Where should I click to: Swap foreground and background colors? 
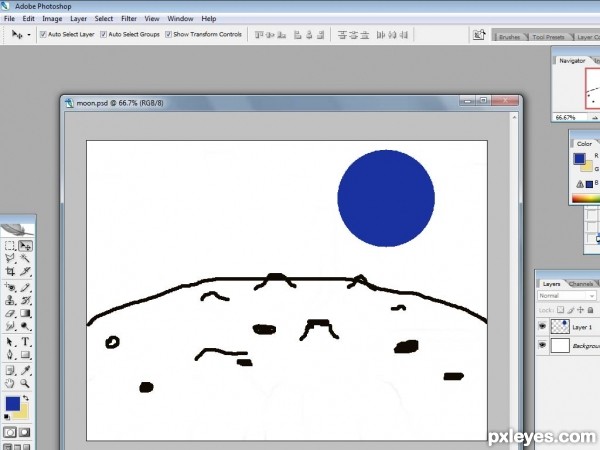click(x=26, y=398)
